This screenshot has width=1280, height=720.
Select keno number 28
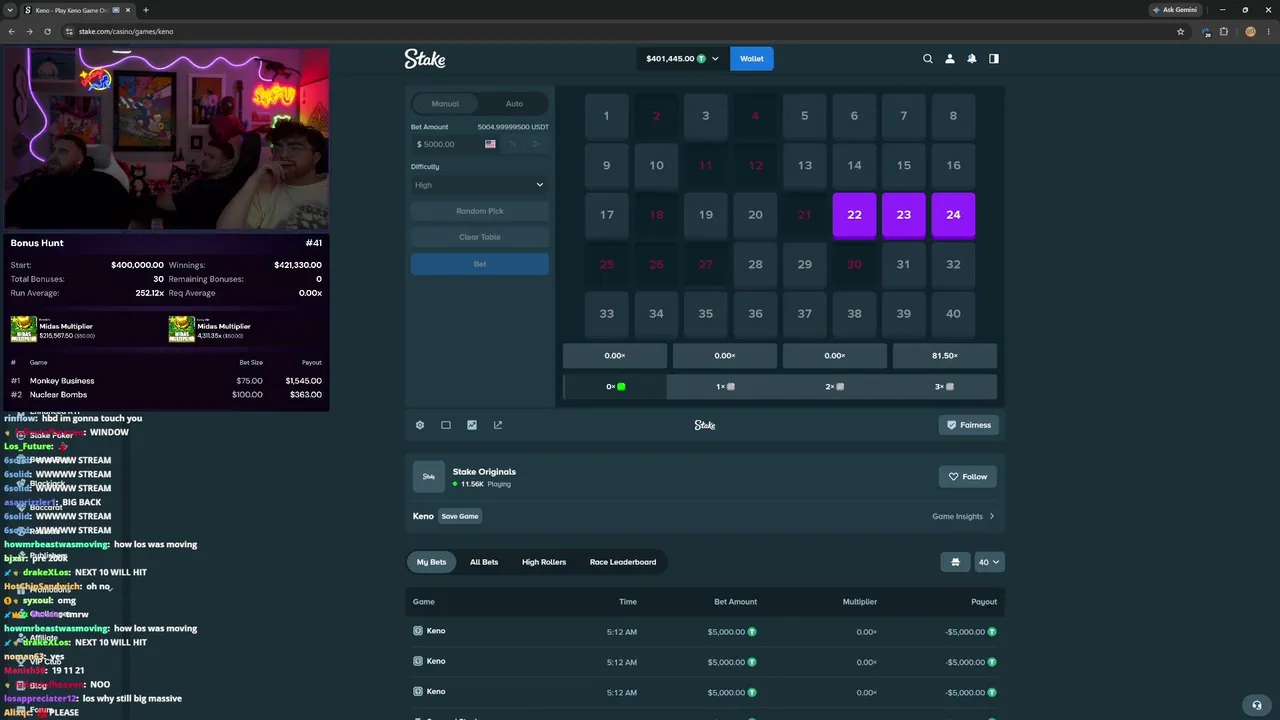(x=755, y=264)
